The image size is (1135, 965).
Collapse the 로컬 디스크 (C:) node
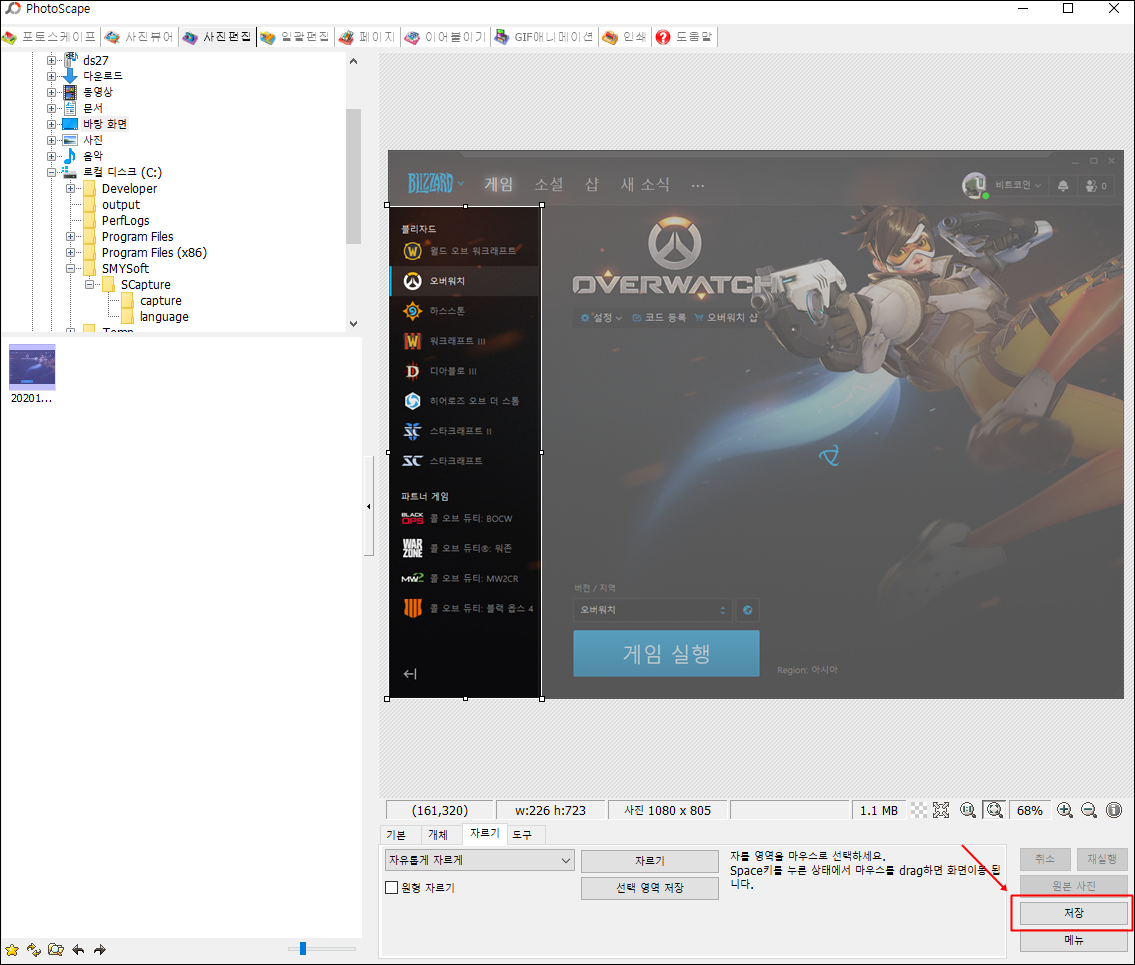(51, 172)
